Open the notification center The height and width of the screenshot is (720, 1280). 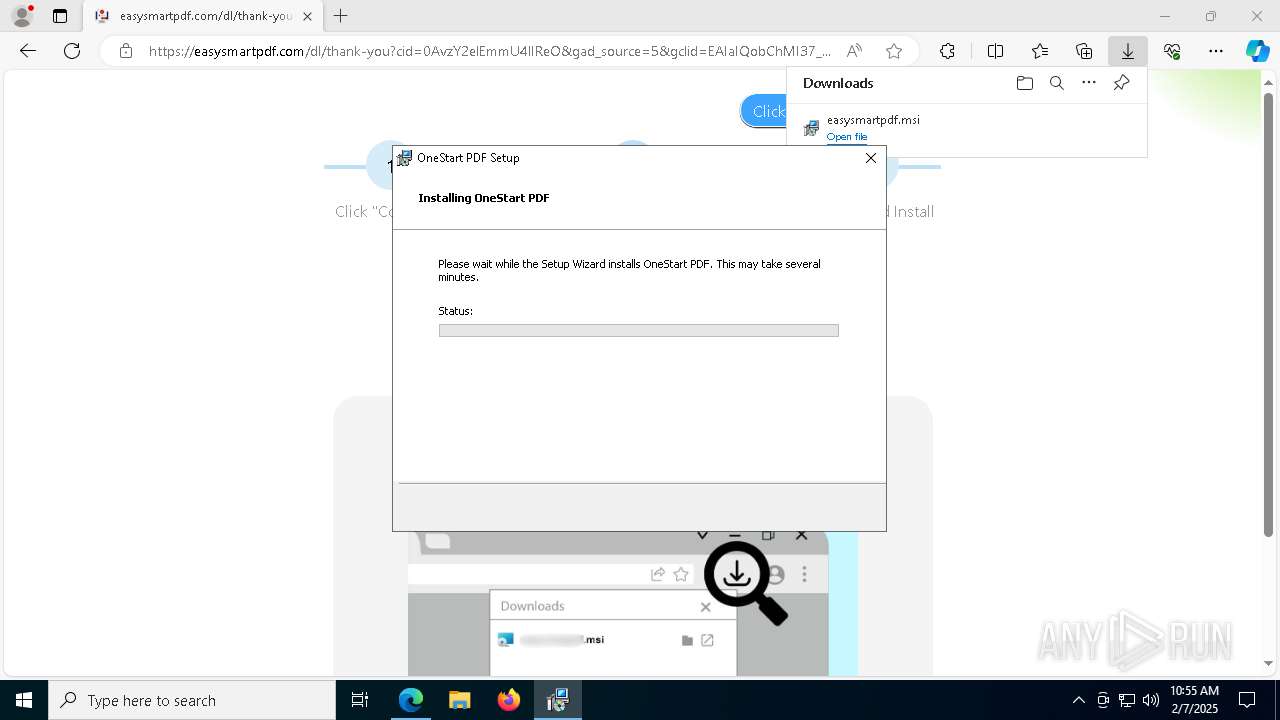click(x=1247, y=700)
